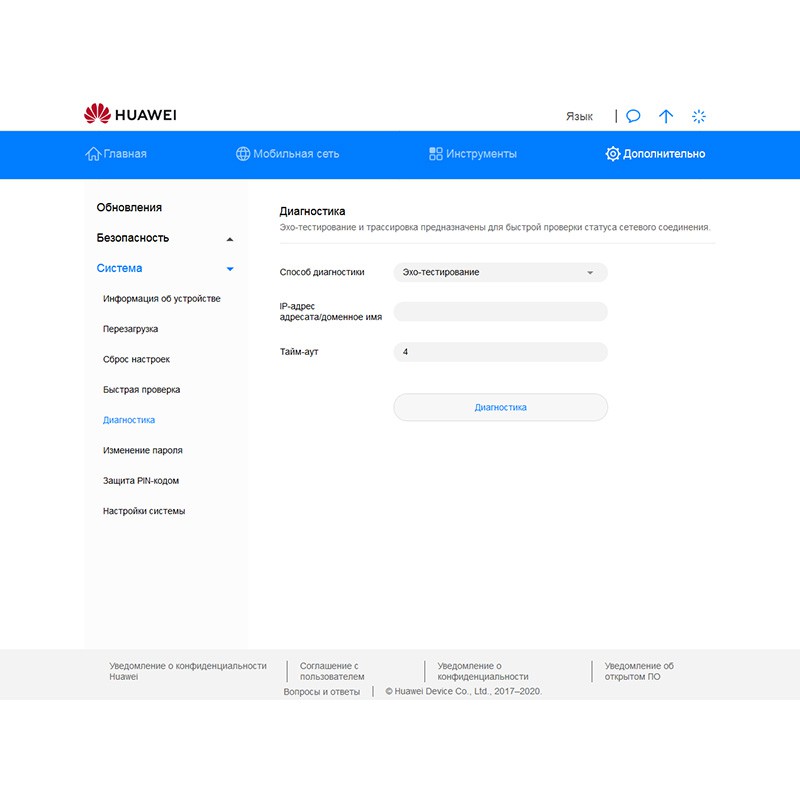The width and height of the screenshot is (800, 800).
Task: Click the loading spinner icon in header
Action: pyautogui.click(x=699, y=116)
